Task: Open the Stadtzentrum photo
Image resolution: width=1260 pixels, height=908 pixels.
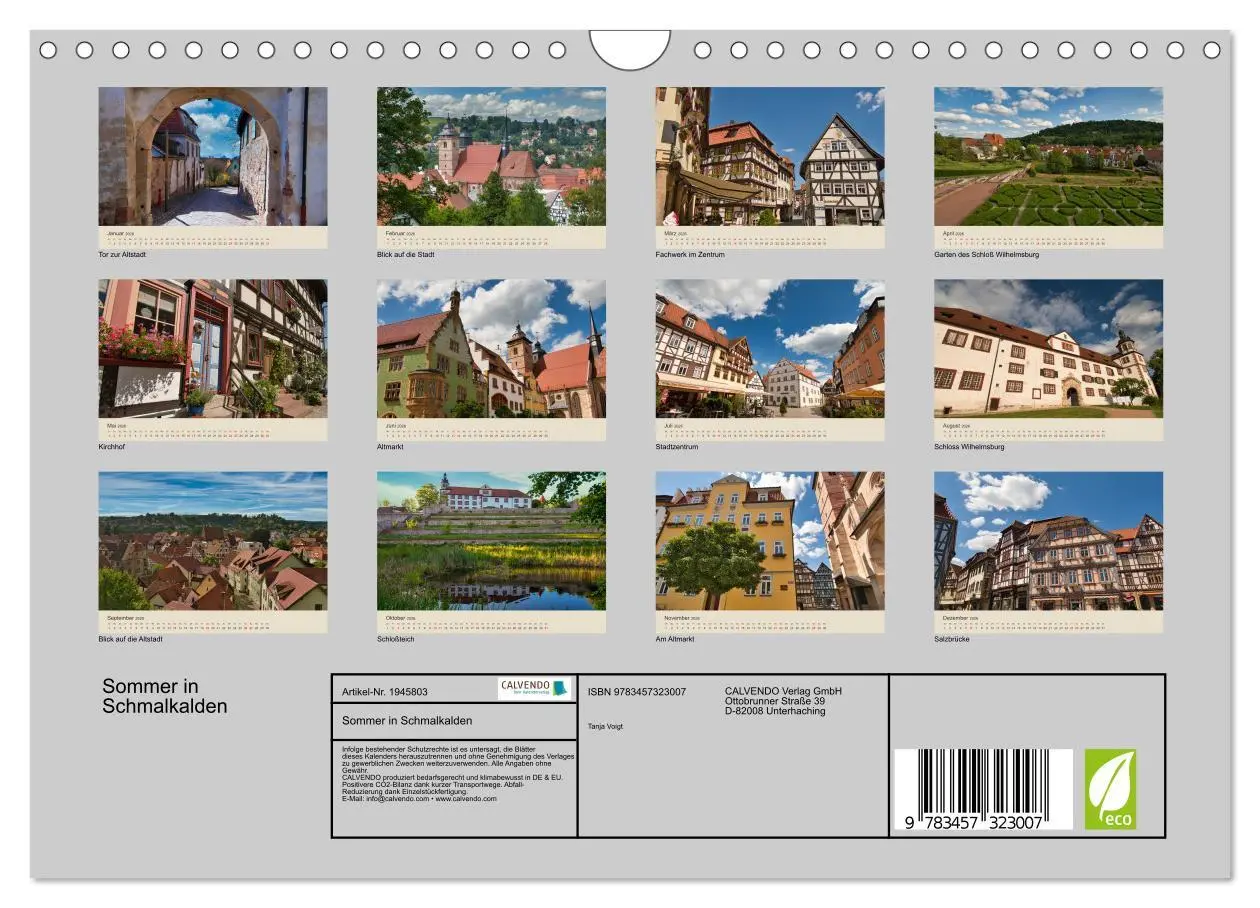Action: (x=770, y=348)
